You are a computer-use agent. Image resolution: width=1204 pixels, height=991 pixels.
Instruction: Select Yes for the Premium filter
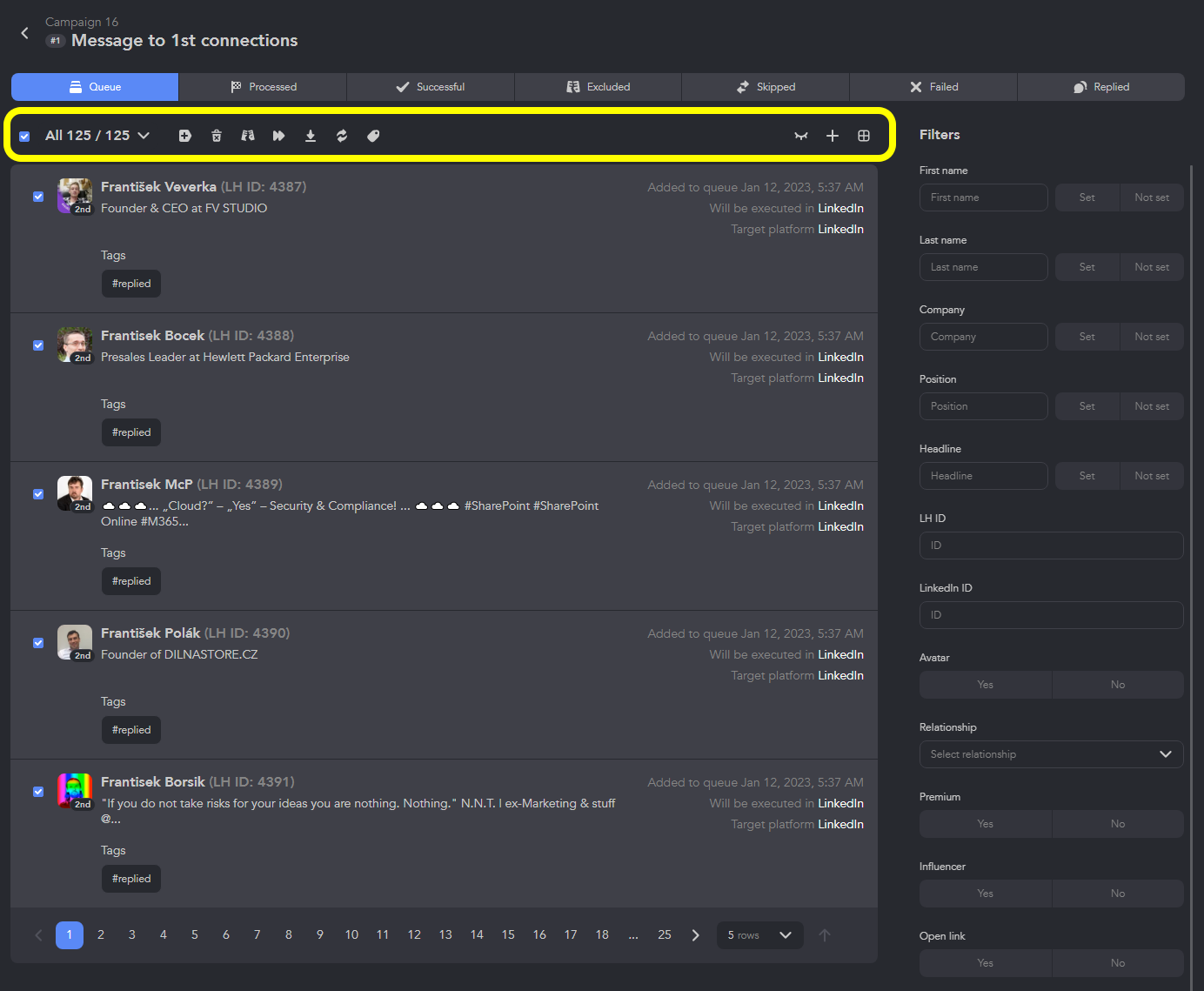[x=985, y=824]
